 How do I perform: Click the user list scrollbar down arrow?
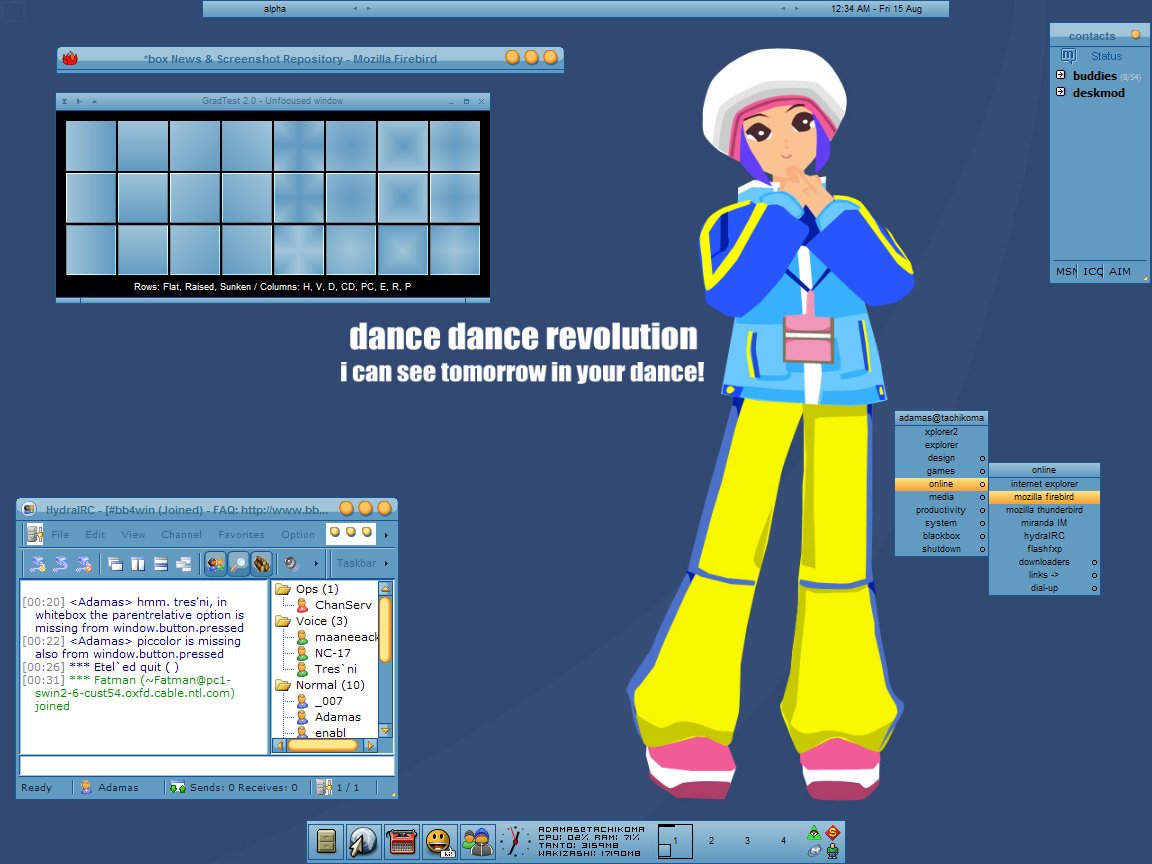click(385, 731)
